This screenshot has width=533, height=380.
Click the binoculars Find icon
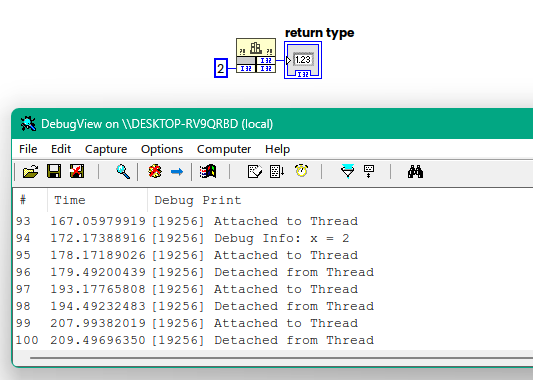coord(415,172)
